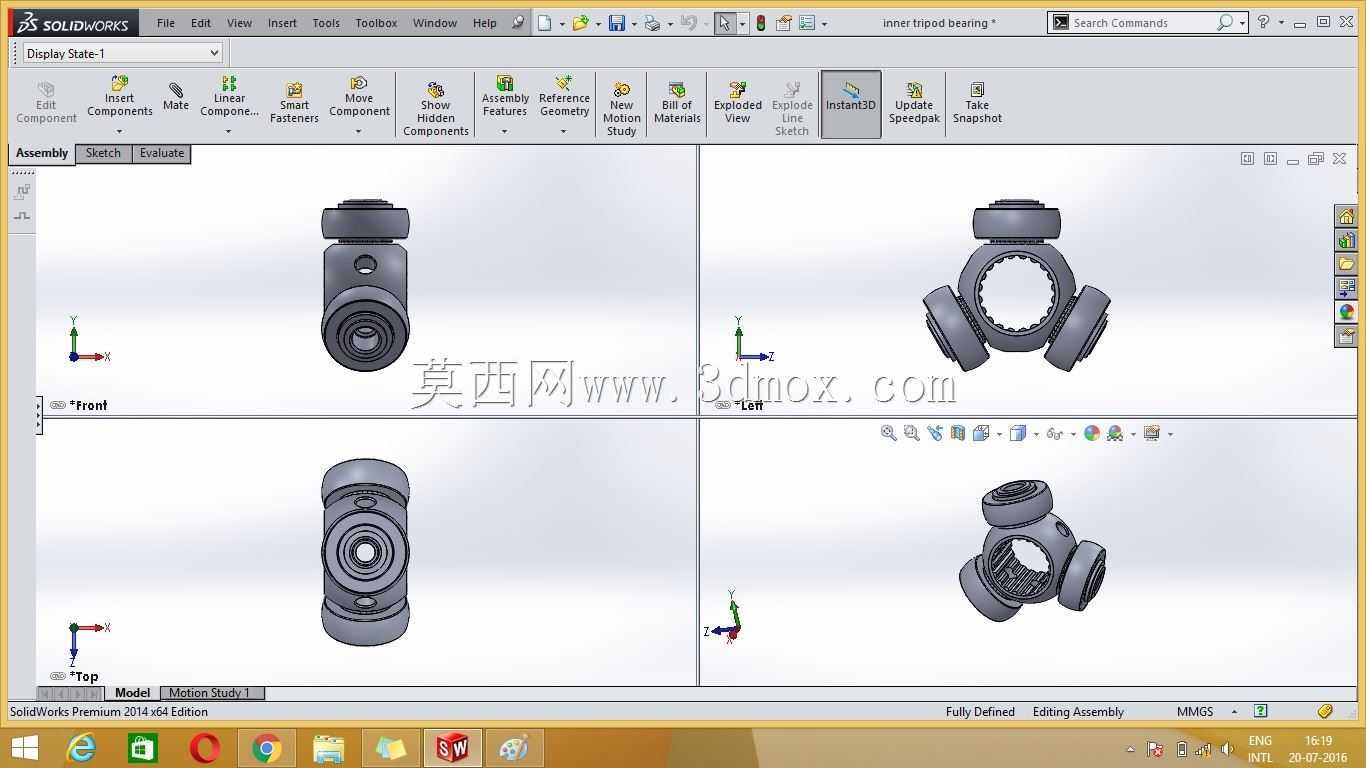Screen dimensions: 1366x768
Task: Click the Apply Scene icon
Action: tap(1115, 433)
